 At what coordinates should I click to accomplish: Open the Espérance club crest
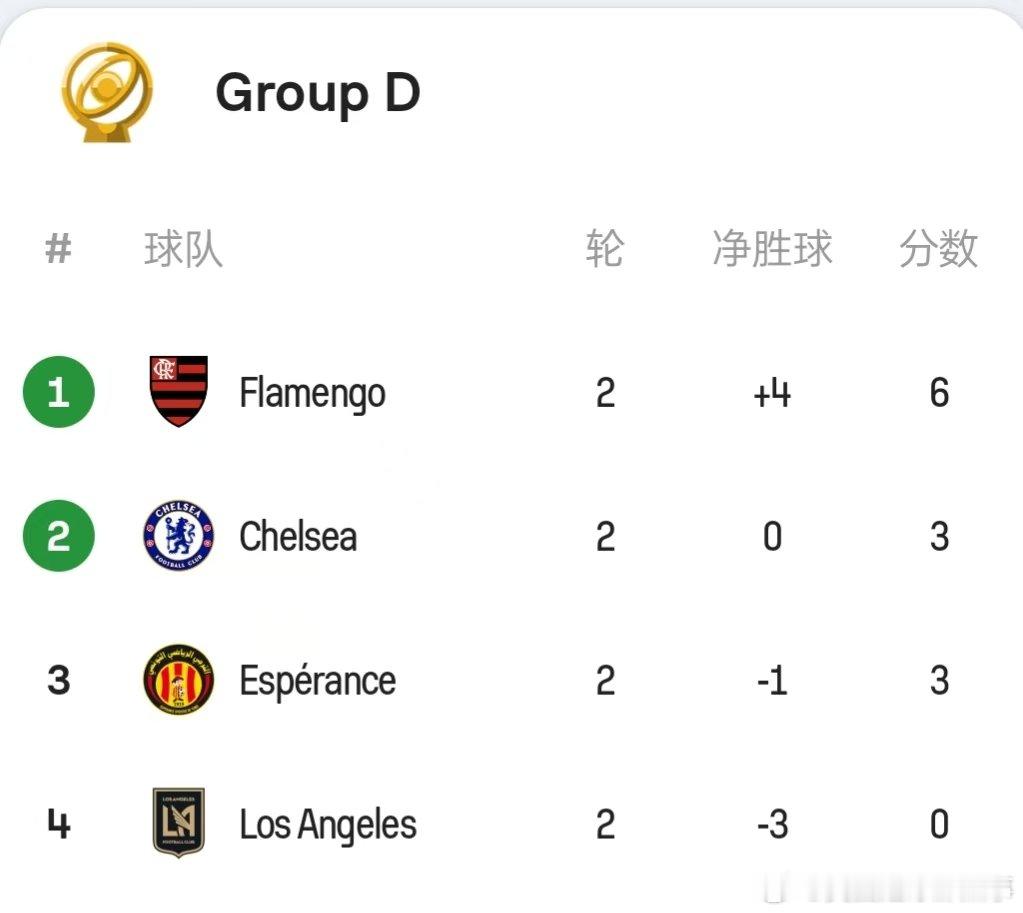click(x=179, y=679)
